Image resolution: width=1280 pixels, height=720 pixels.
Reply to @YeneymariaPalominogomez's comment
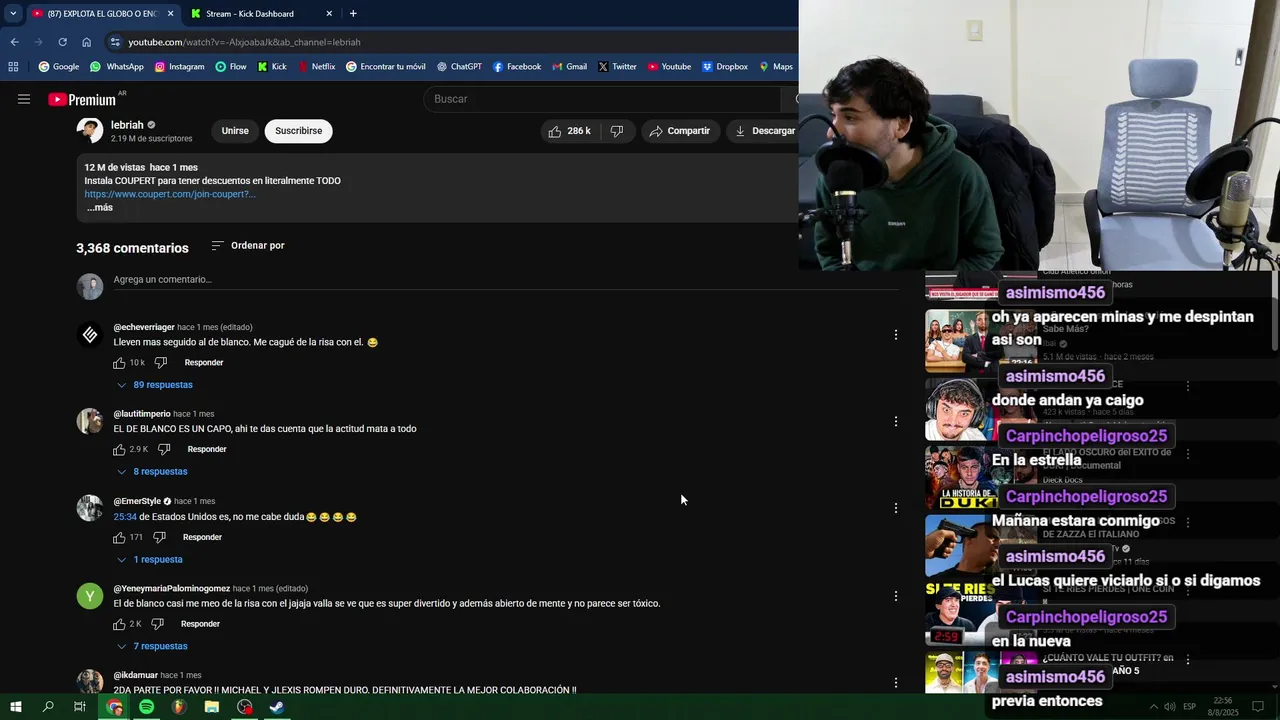(x=200, y=625)
